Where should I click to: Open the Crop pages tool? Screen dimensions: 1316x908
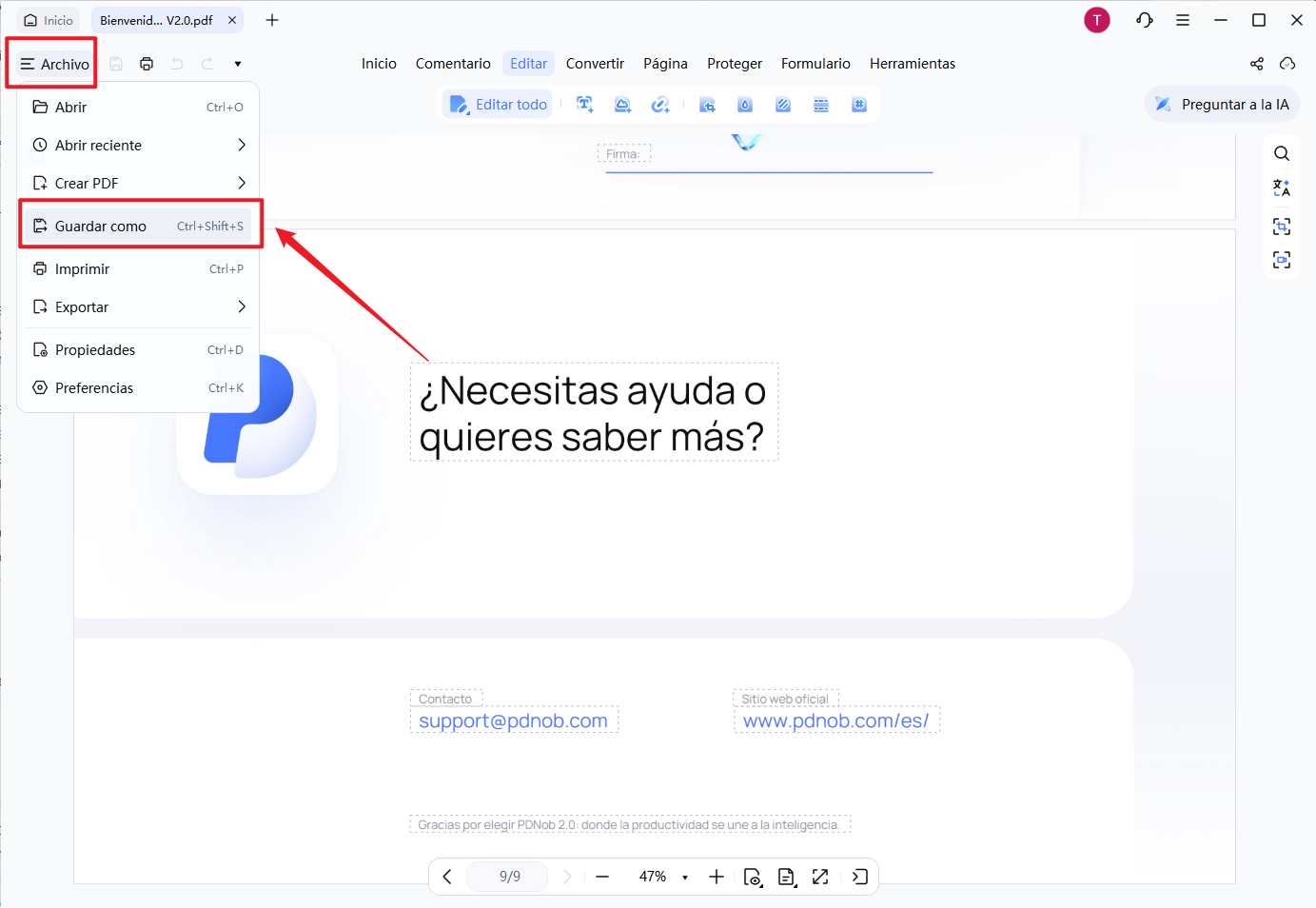click(x=707, y=105)
